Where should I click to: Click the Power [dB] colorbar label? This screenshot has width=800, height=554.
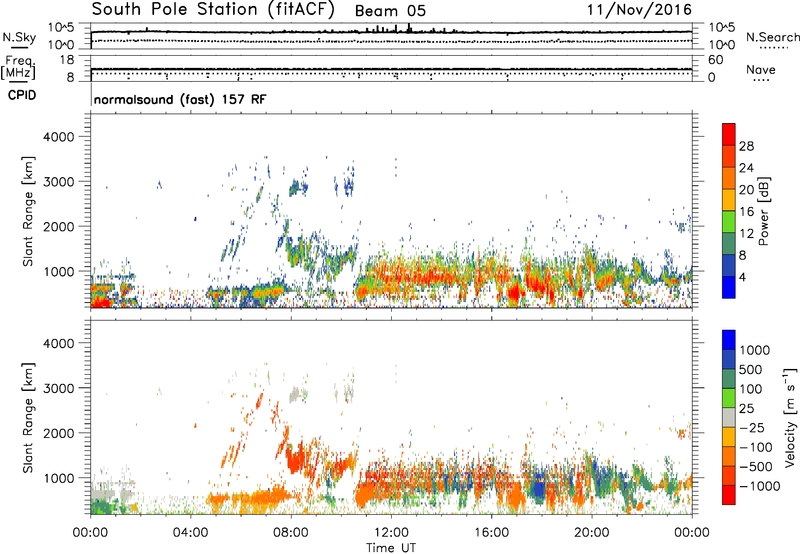pos(763,211)
